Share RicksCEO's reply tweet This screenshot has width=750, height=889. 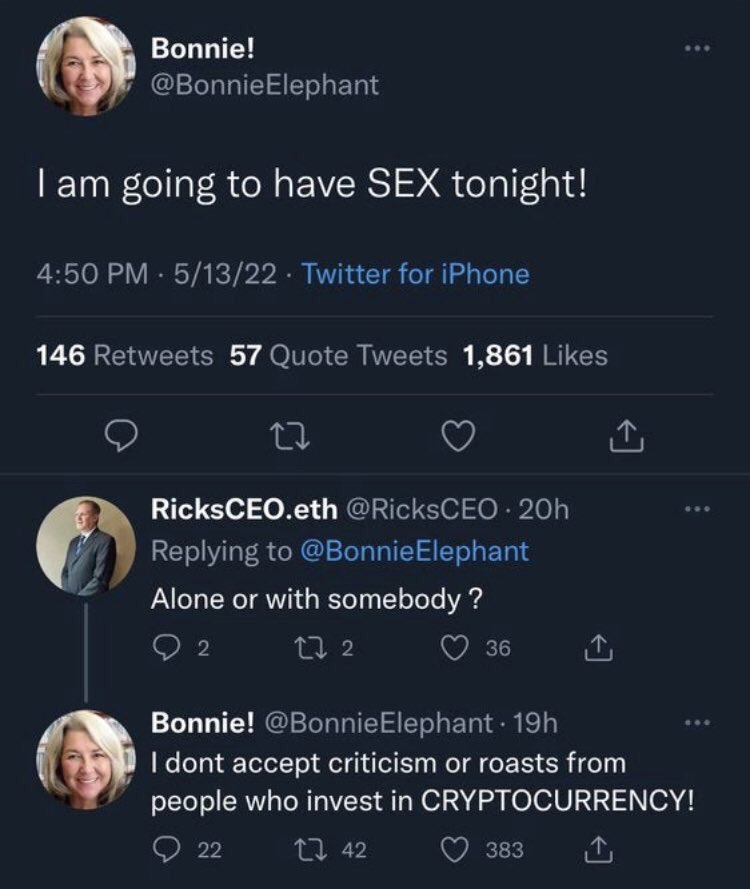pos(599,648)
